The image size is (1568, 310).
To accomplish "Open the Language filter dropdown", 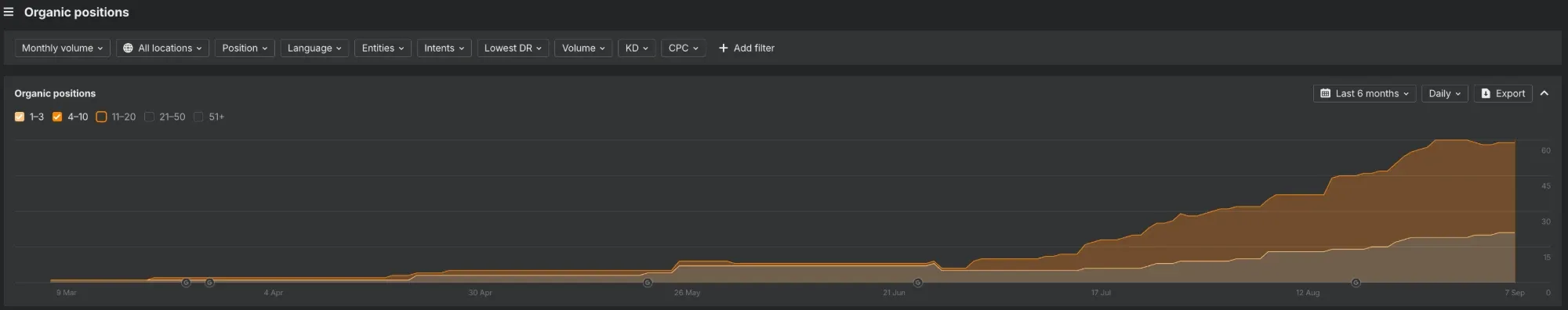I will [314, 48].
